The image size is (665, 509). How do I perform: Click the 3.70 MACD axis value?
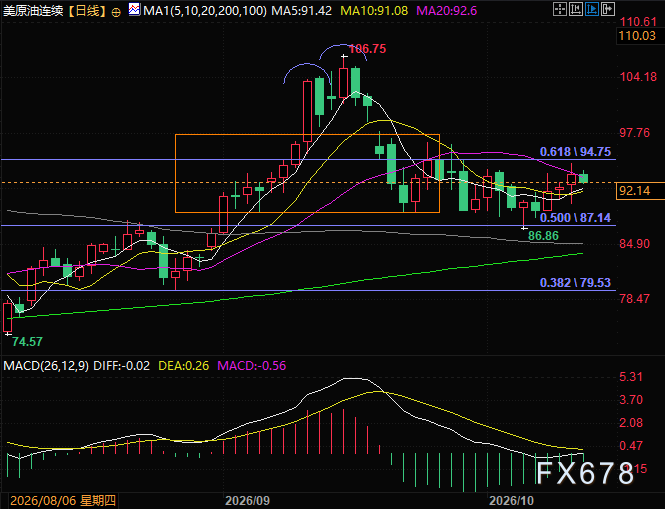[631, 400]
